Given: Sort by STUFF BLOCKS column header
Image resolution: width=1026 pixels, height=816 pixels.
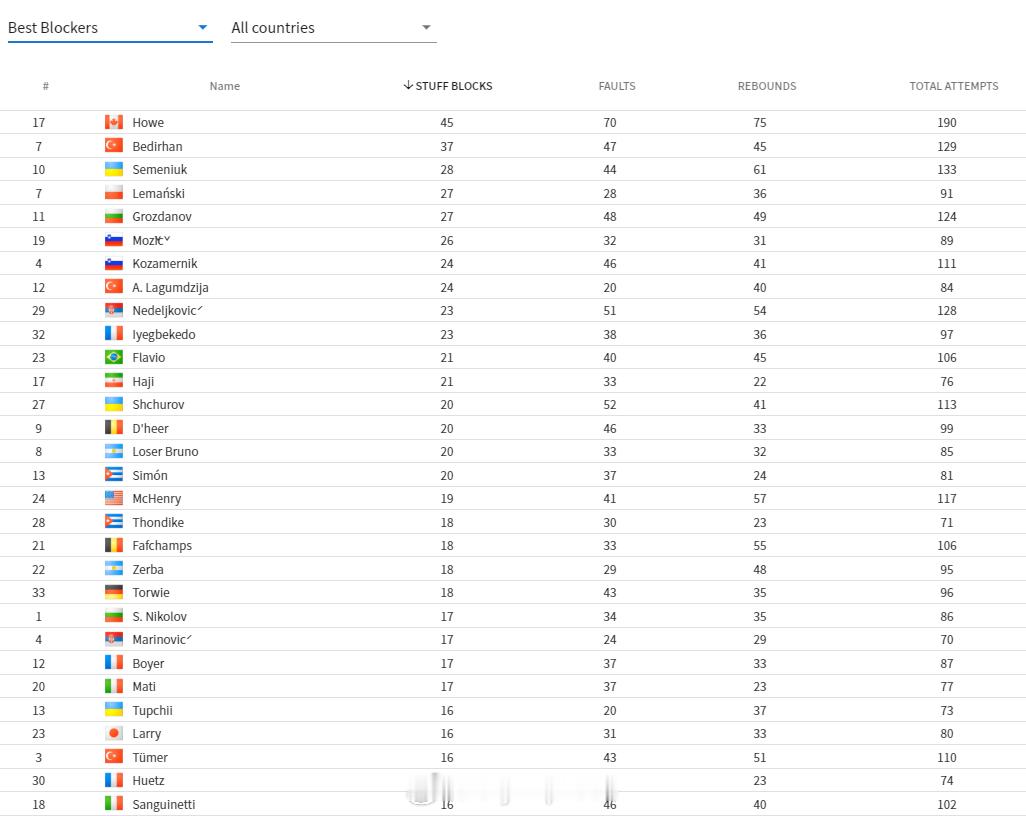Looking at the screenshot, I should coord(448,86).
